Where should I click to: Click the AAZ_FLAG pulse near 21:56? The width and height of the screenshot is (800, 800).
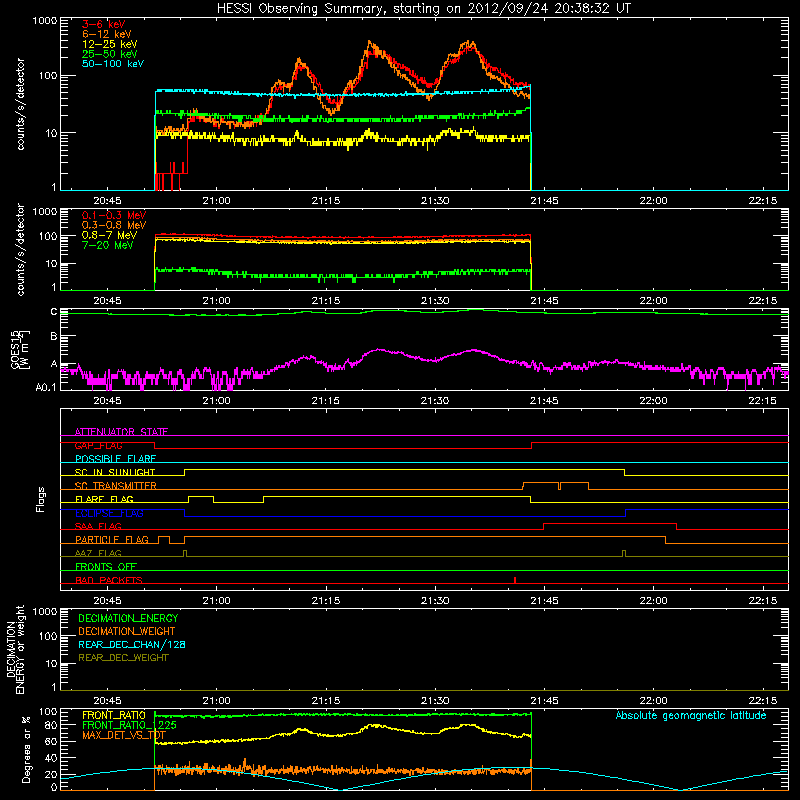(624, 554)
